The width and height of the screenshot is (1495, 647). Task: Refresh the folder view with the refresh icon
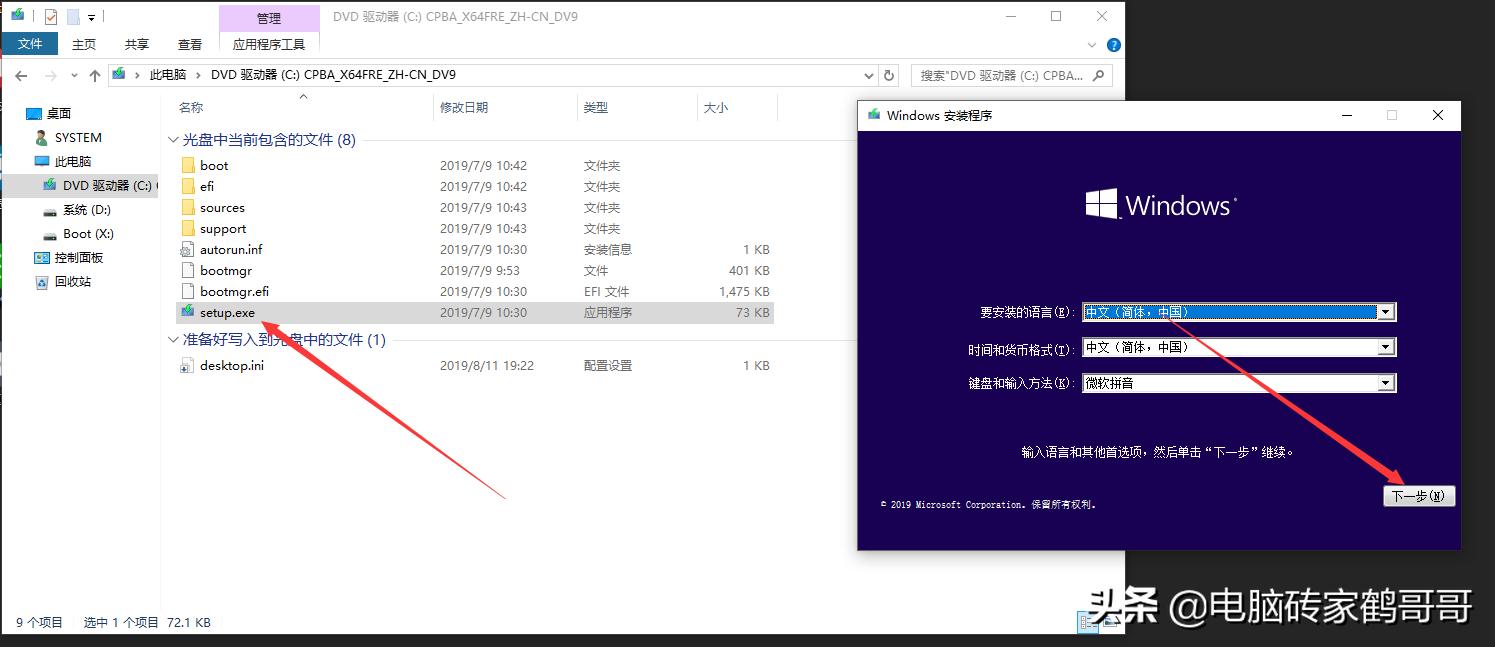point(889,75)
